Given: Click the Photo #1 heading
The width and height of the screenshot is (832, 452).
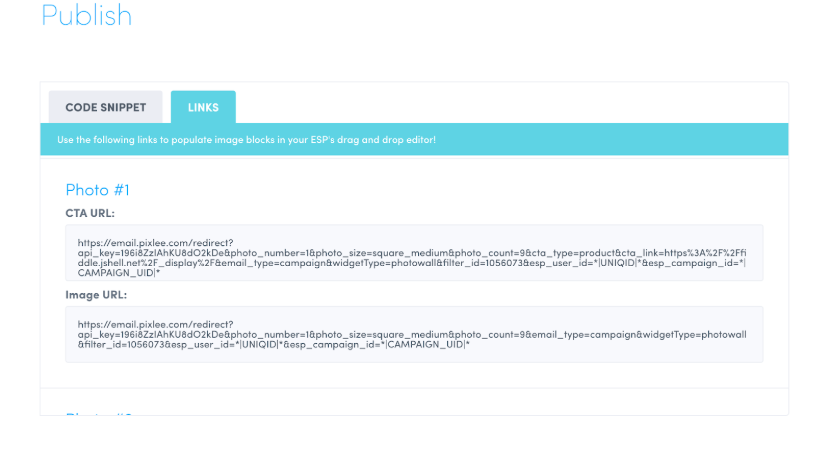Looking at the screenshot, I should pyautogui.click(x=97, y=189).
